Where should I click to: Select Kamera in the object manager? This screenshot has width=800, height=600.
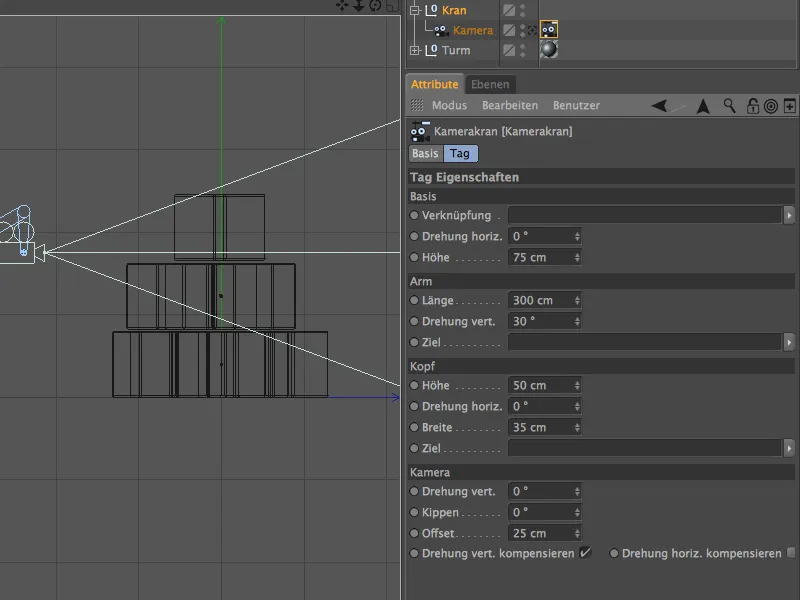click(x=473, y=31)
